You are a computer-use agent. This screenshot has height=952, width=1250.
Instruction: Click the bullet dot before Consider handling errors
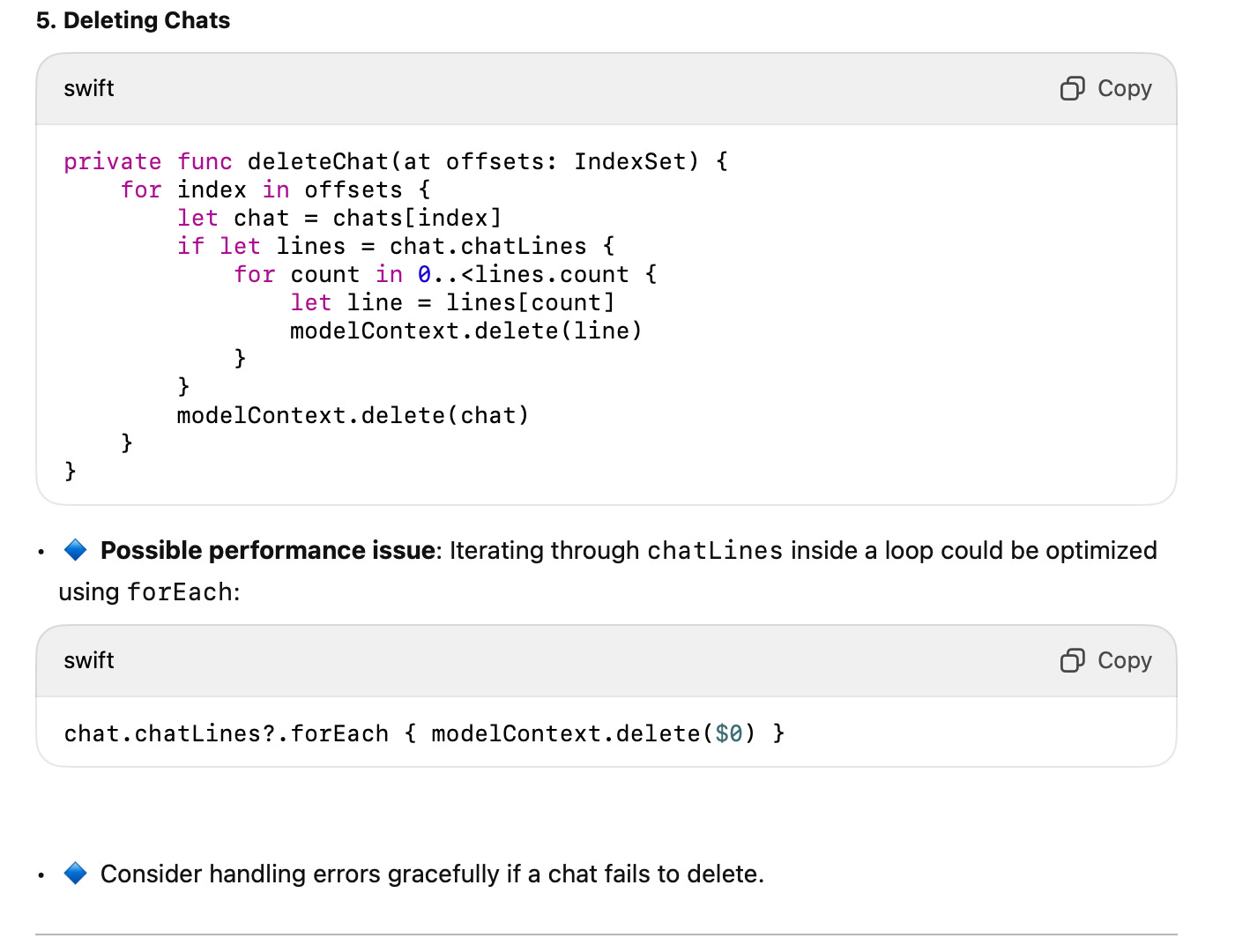click(40, 875)
